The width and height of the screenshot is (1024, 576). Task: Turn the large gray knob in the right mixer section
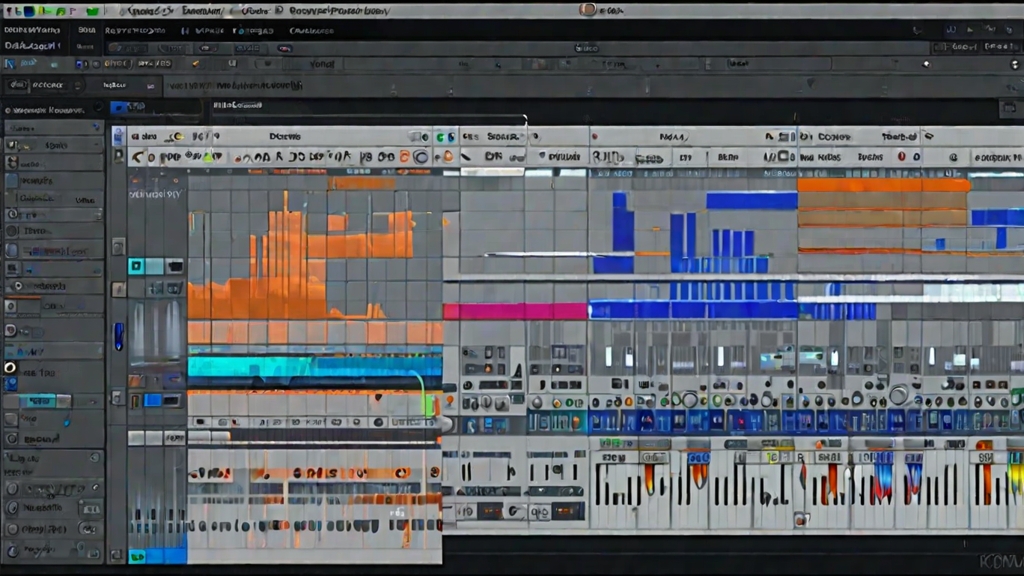pos(899,394)
